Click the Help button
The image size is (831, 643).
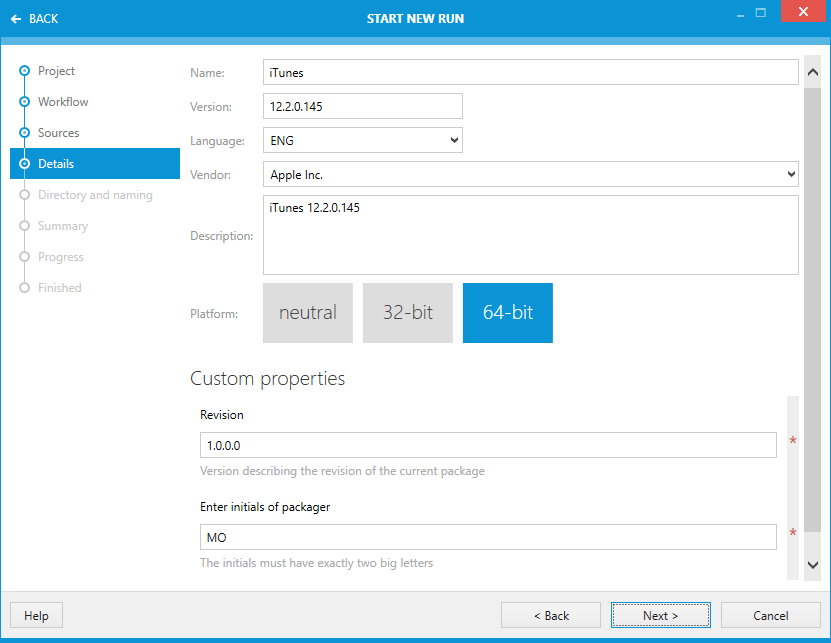coord(36,615)
